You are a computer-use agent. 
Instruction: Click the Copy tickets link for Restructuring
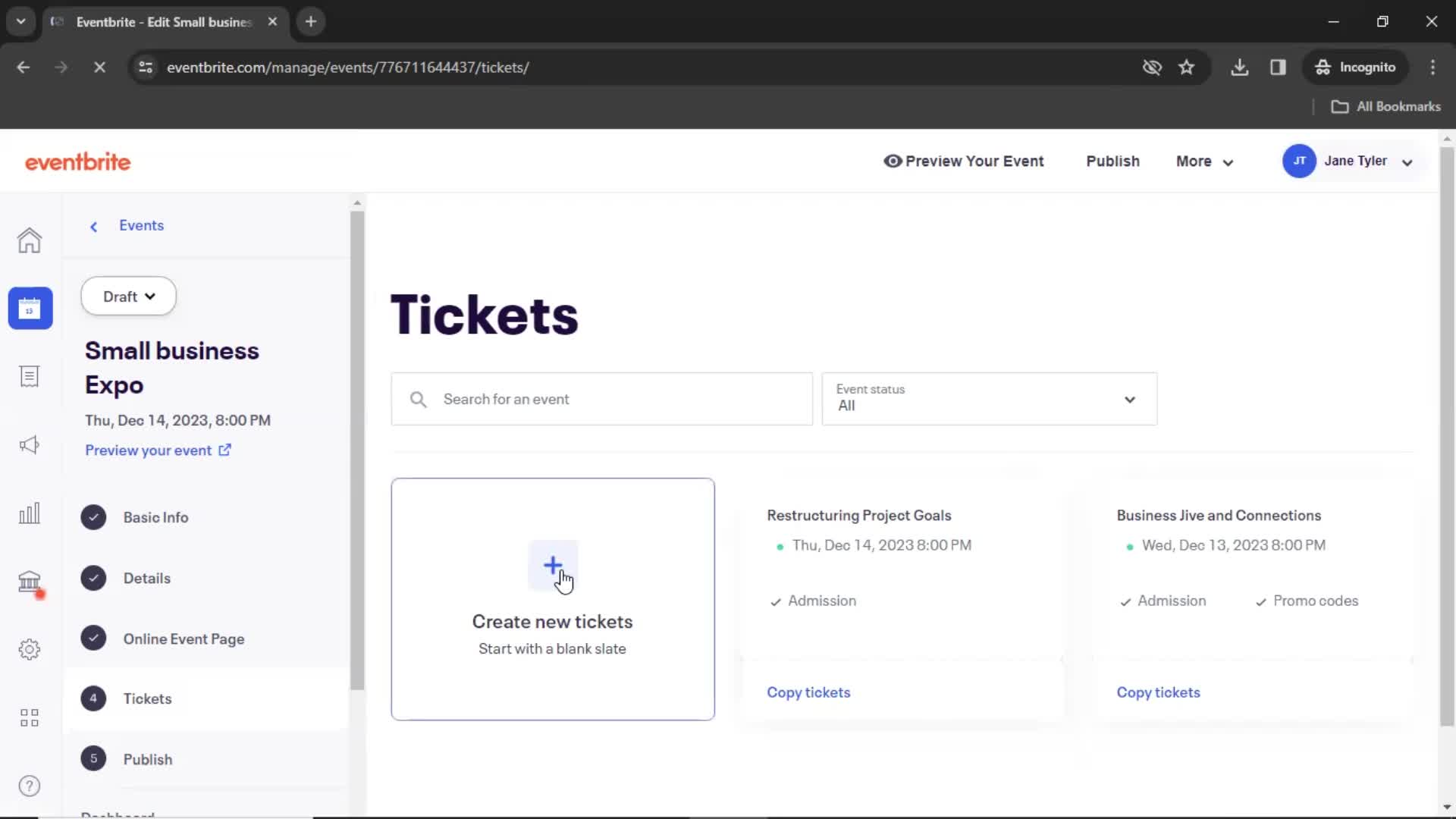[x=808, y=692]
